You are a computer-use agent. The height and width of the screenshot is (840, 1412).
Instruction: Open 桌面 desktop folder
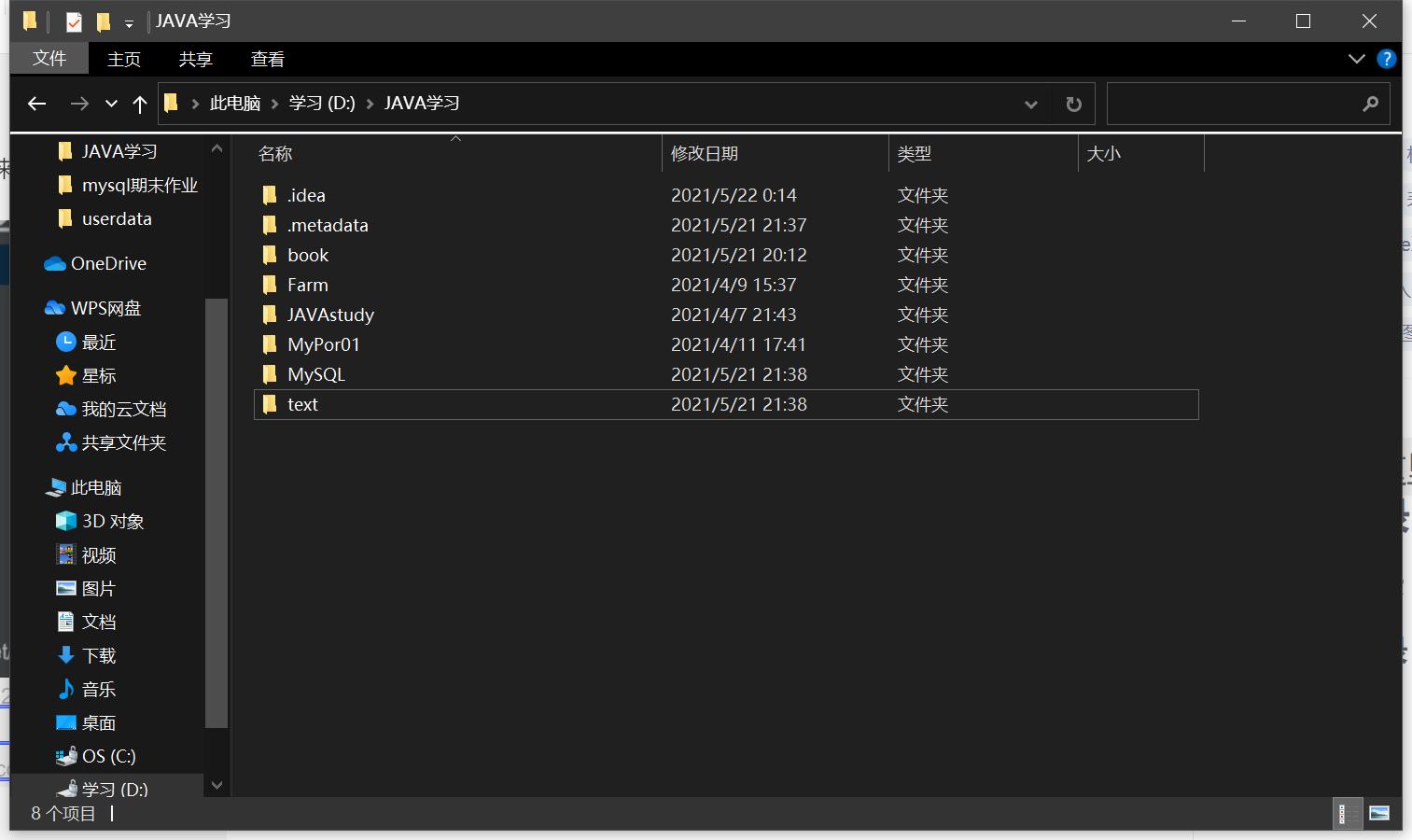(99, 722)
